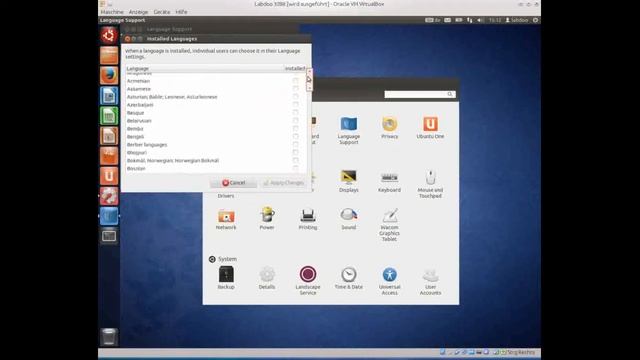Image resolution: width=640 pixels, height=360 pixels.
Task: Open the Anzeige menu in VirtualBox
Action: 138,12
